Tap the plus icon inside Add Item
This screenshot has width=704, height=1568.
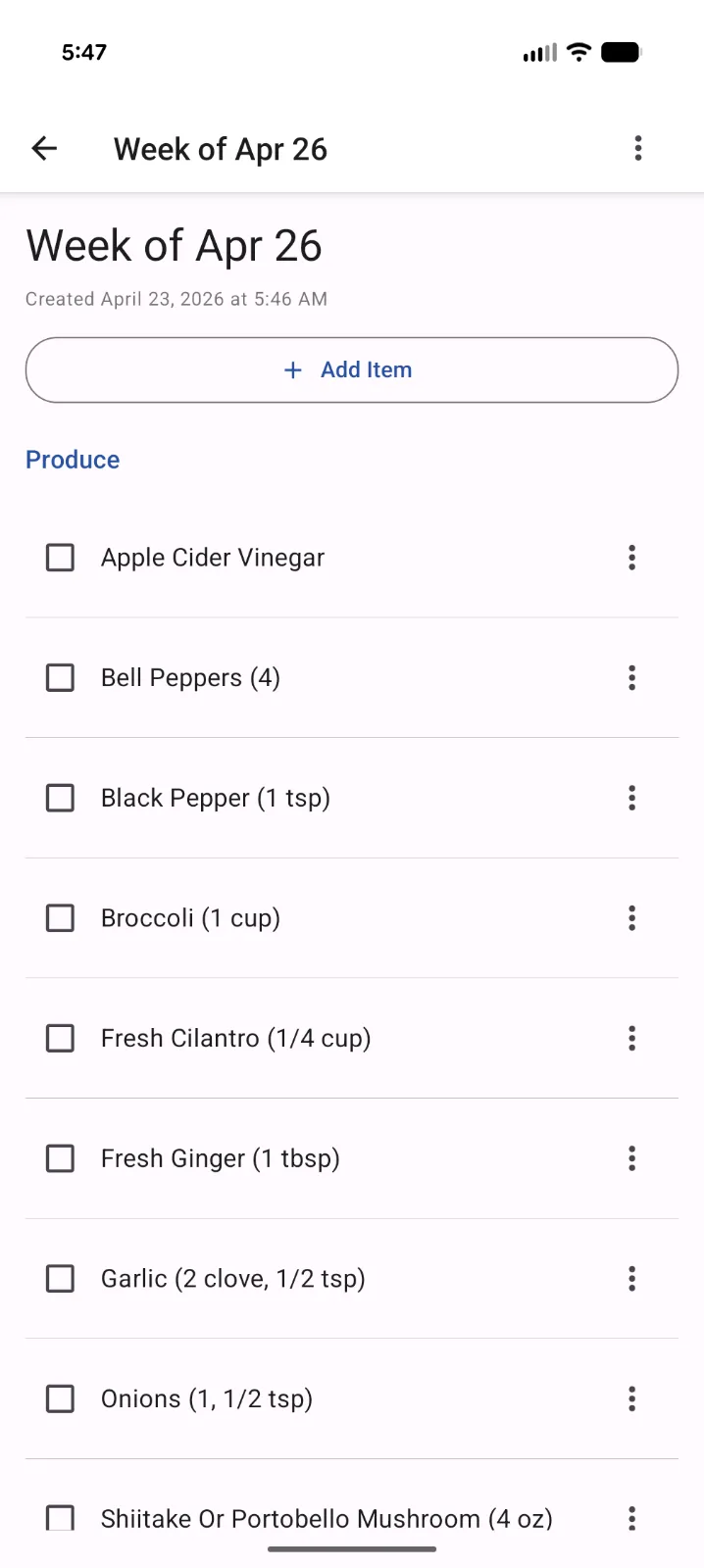(292, 369)
